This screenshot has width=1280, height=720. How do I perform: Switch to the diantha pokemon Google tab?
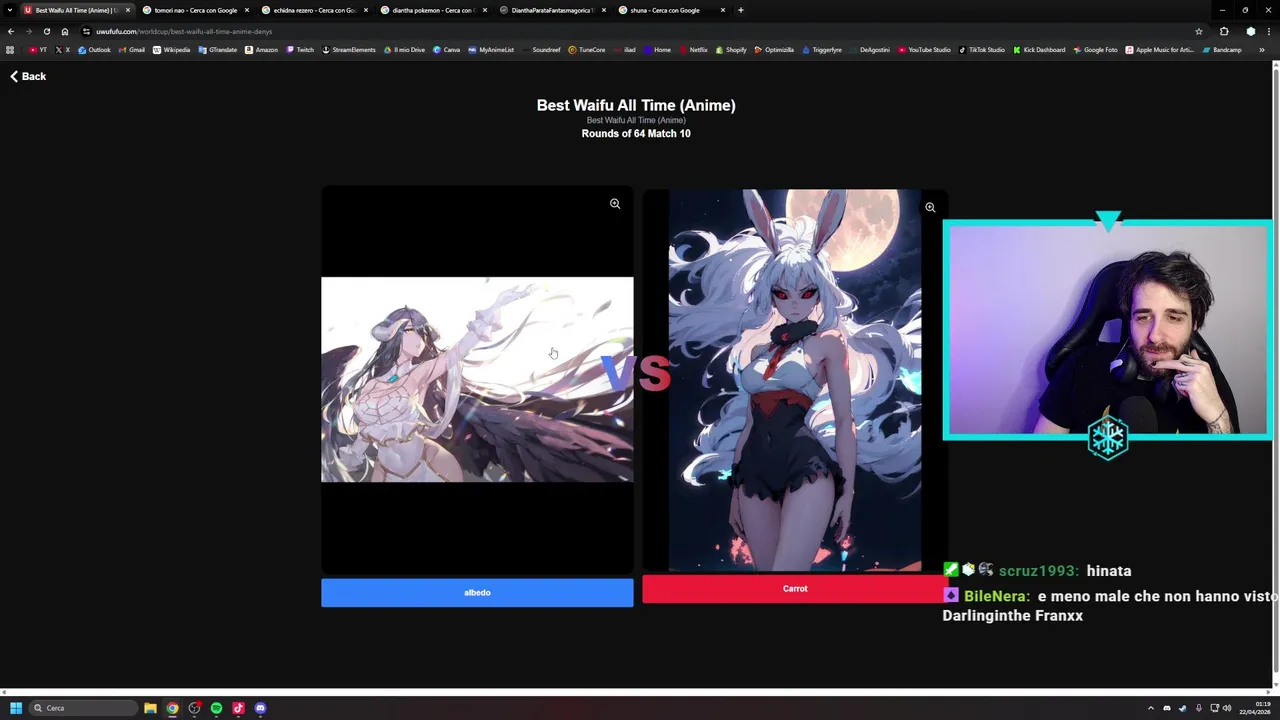click(x=433, y=10)
